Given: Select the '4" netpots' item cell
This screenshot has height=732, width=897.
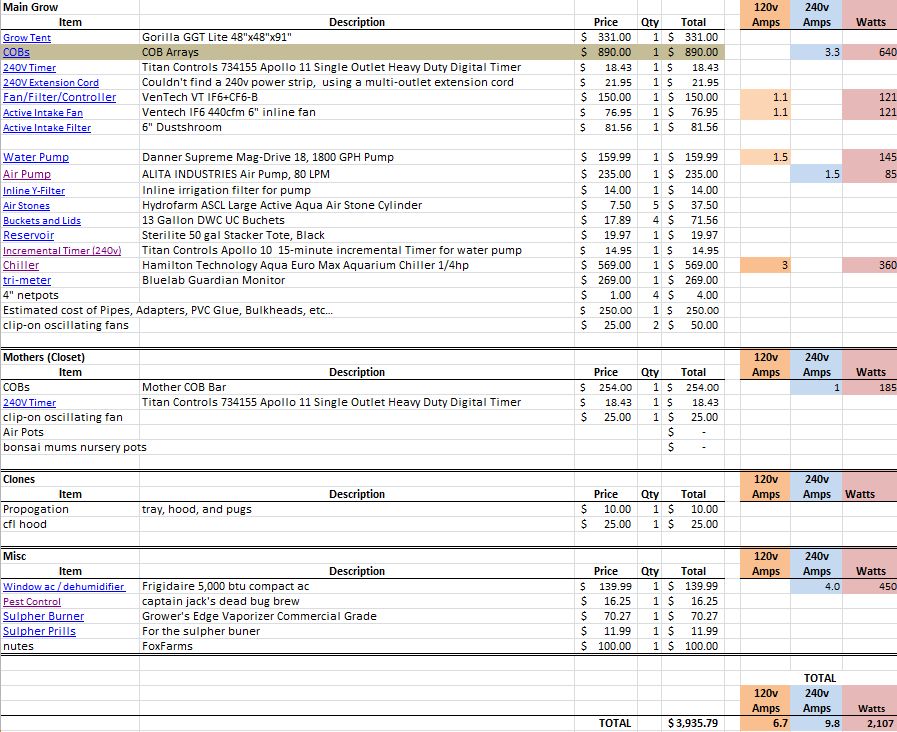Looking at the screenshot, I should [70, 296].
